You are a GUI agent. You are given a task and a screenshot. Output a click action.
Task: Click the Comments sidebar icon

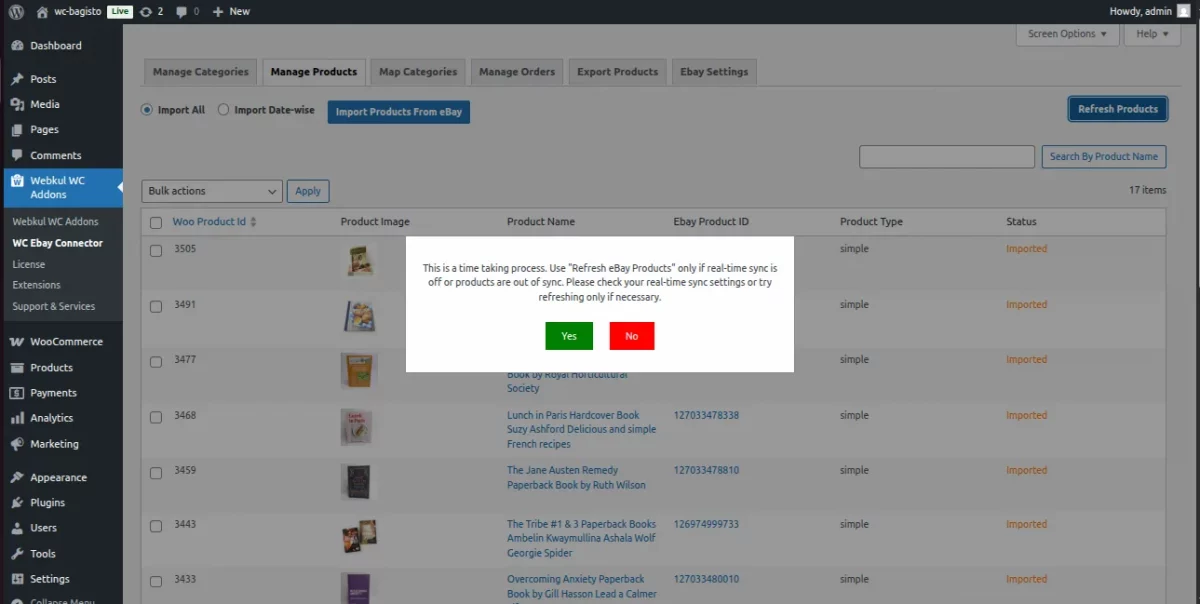(x=17, y=155)
